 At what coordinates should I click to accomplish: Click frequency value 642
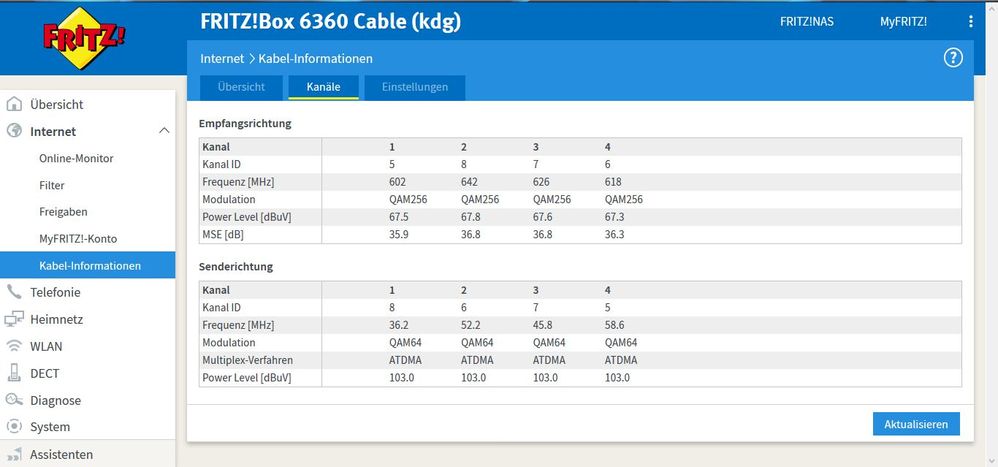pyautogui.click(x=469, y=182)
